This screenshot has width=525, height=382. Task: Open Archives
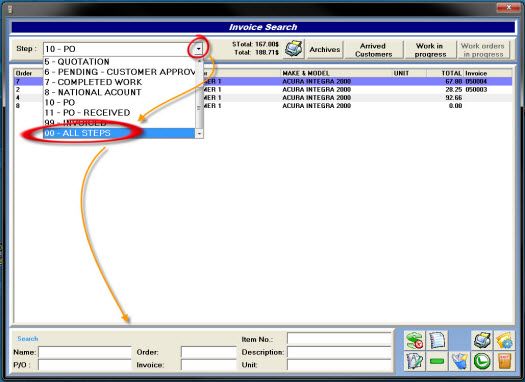pos(325,50)
